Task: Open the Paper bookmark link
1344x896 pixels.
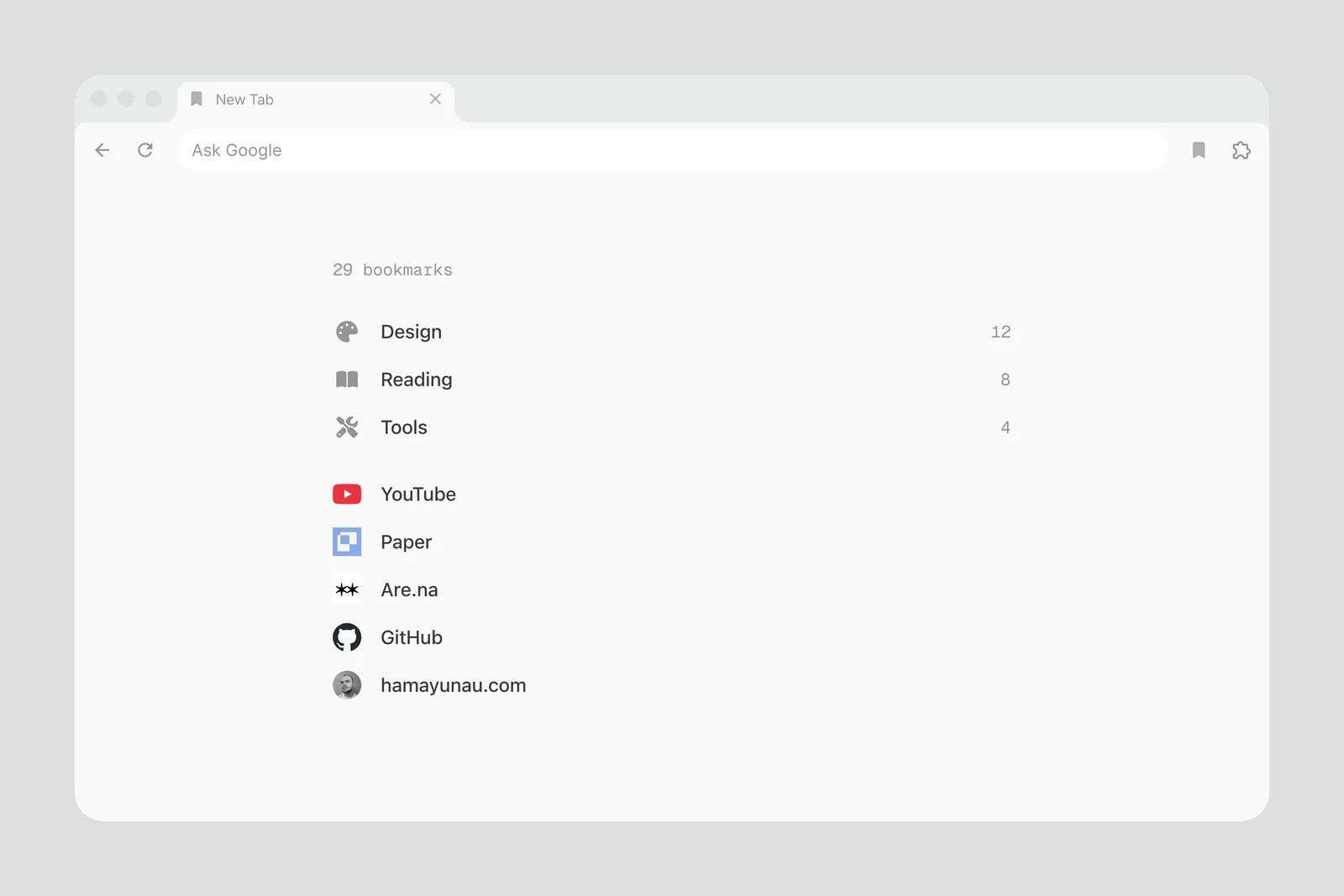Action: pos(672,542)
